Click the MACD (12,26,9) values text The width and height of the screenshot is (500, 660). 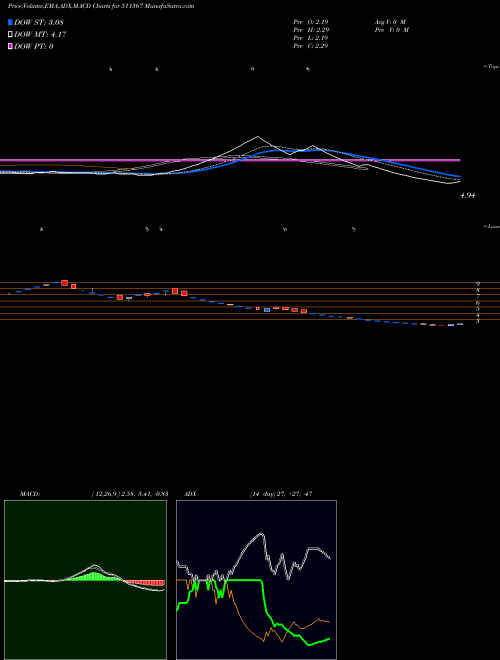[x=130, y=494]
